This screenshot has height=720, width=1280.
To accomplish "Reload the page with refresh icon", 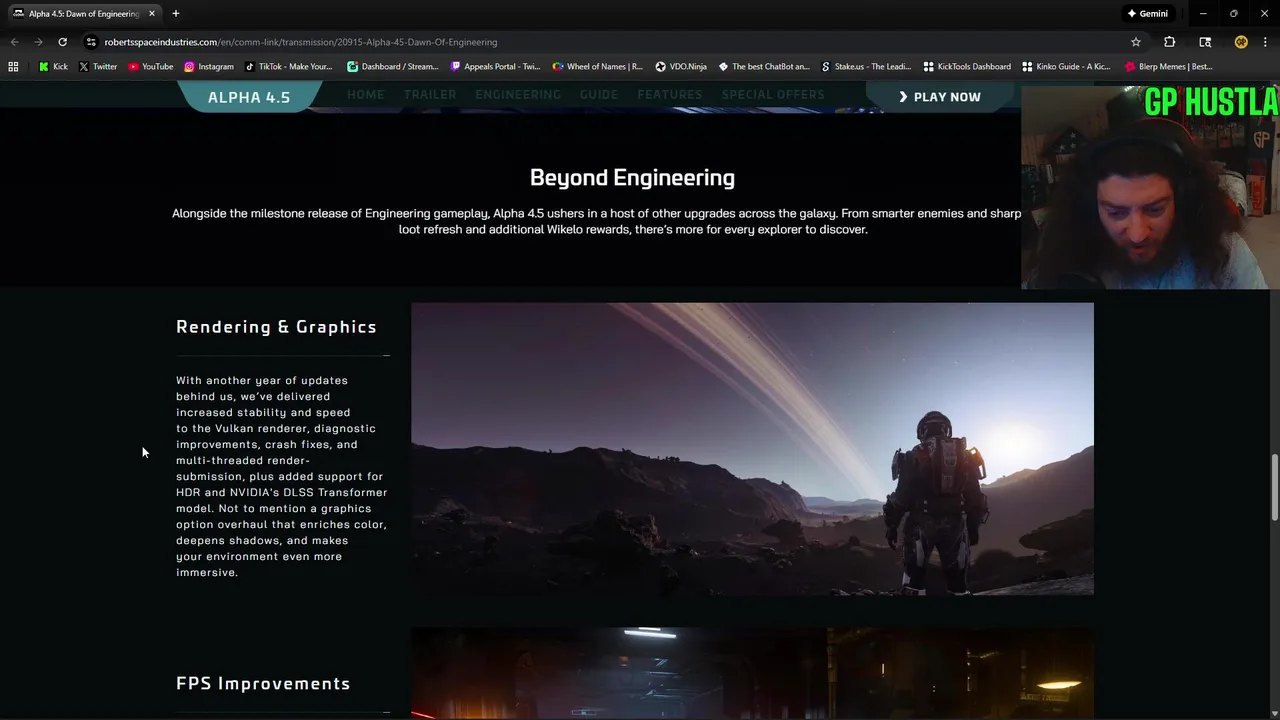I will pos(62,42).
